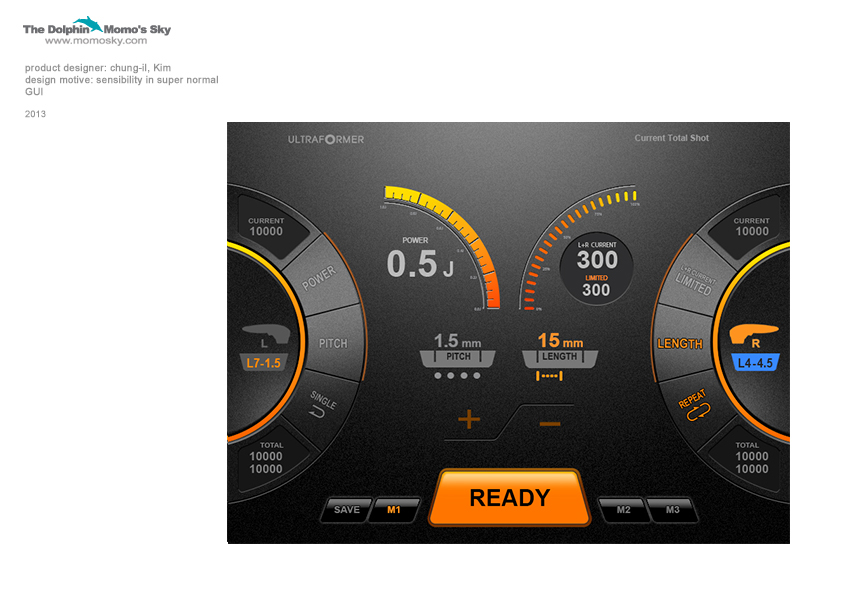842x595 pixels.
Task: Click the dolphin logo at top left
Action: tap(88, 24)
